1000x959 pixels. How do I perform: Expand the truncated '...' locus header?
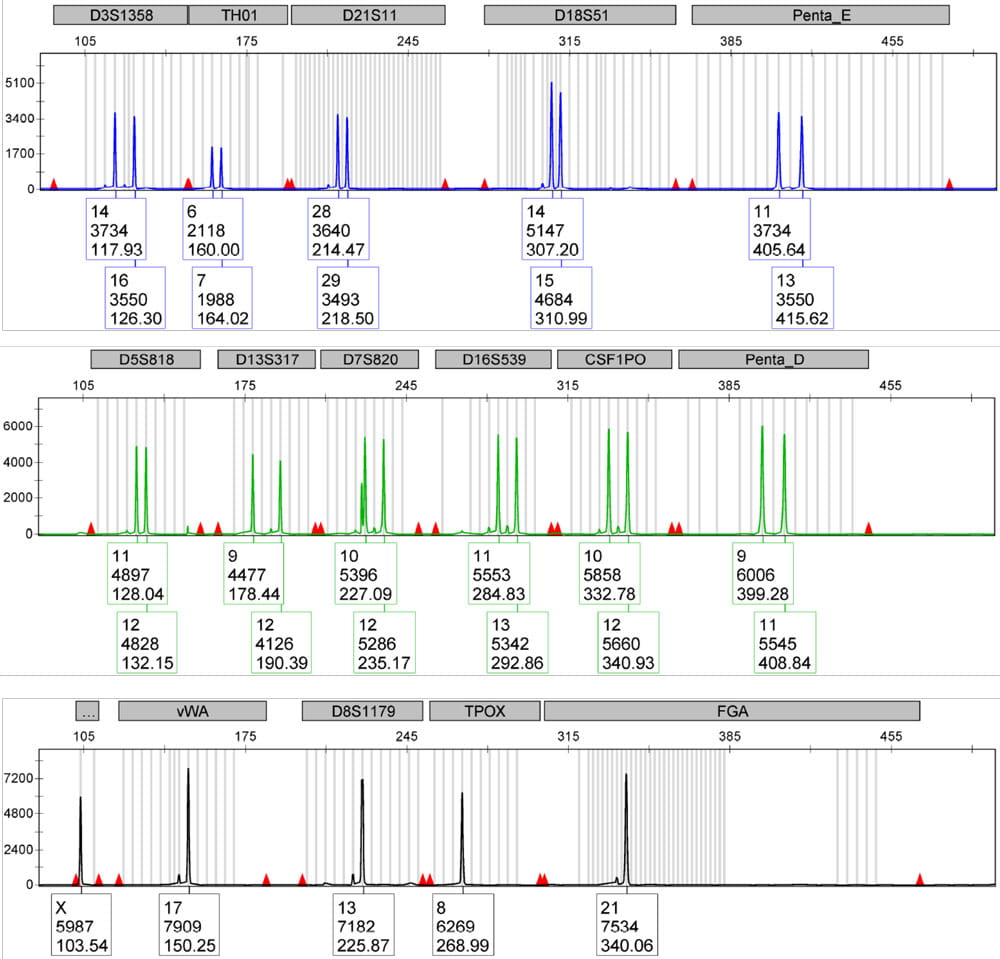point(89,711)
